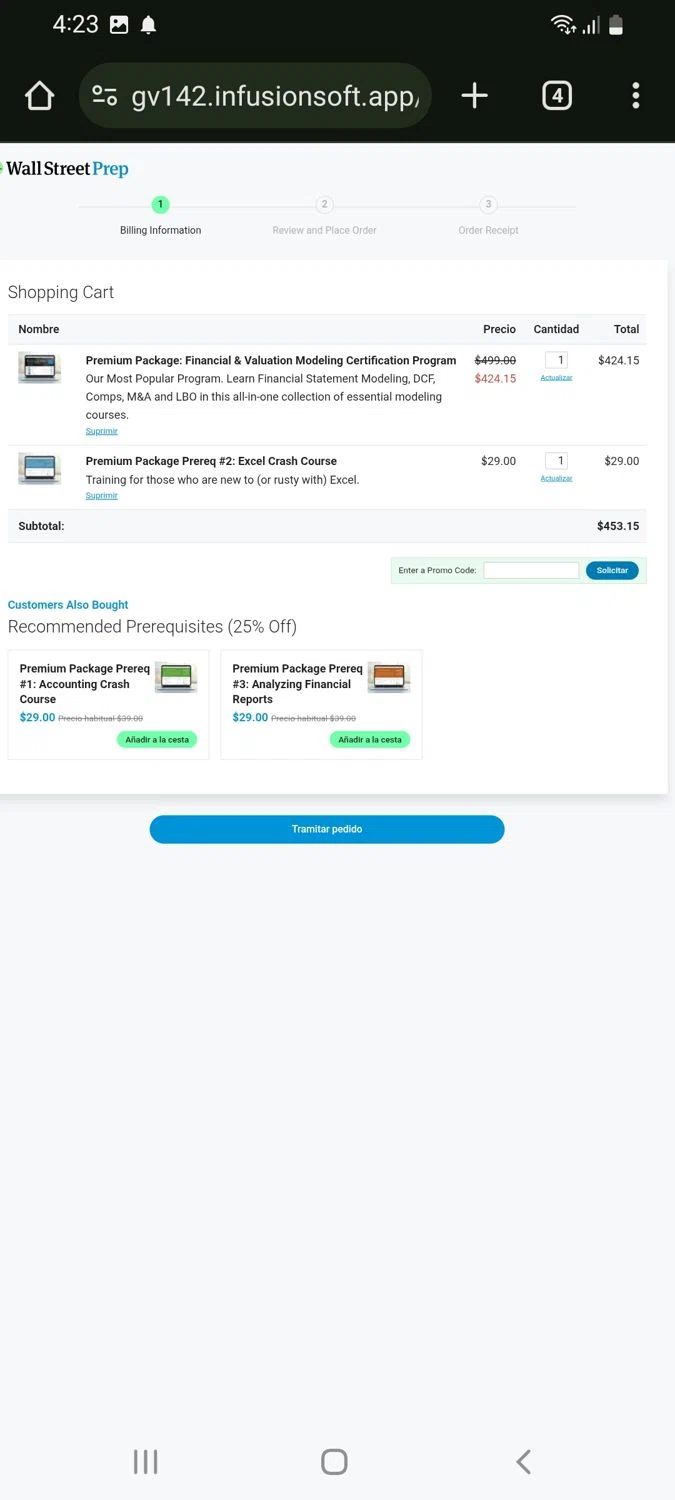The height and width of the screenshot is (1500, 675).
Task: Tap the browser home icon
Action: [39, 96]
